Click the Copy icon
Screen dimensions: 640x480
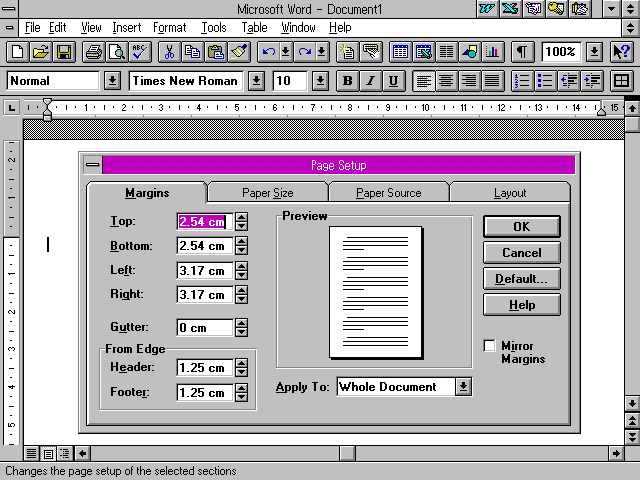click(x=192, y=52)
